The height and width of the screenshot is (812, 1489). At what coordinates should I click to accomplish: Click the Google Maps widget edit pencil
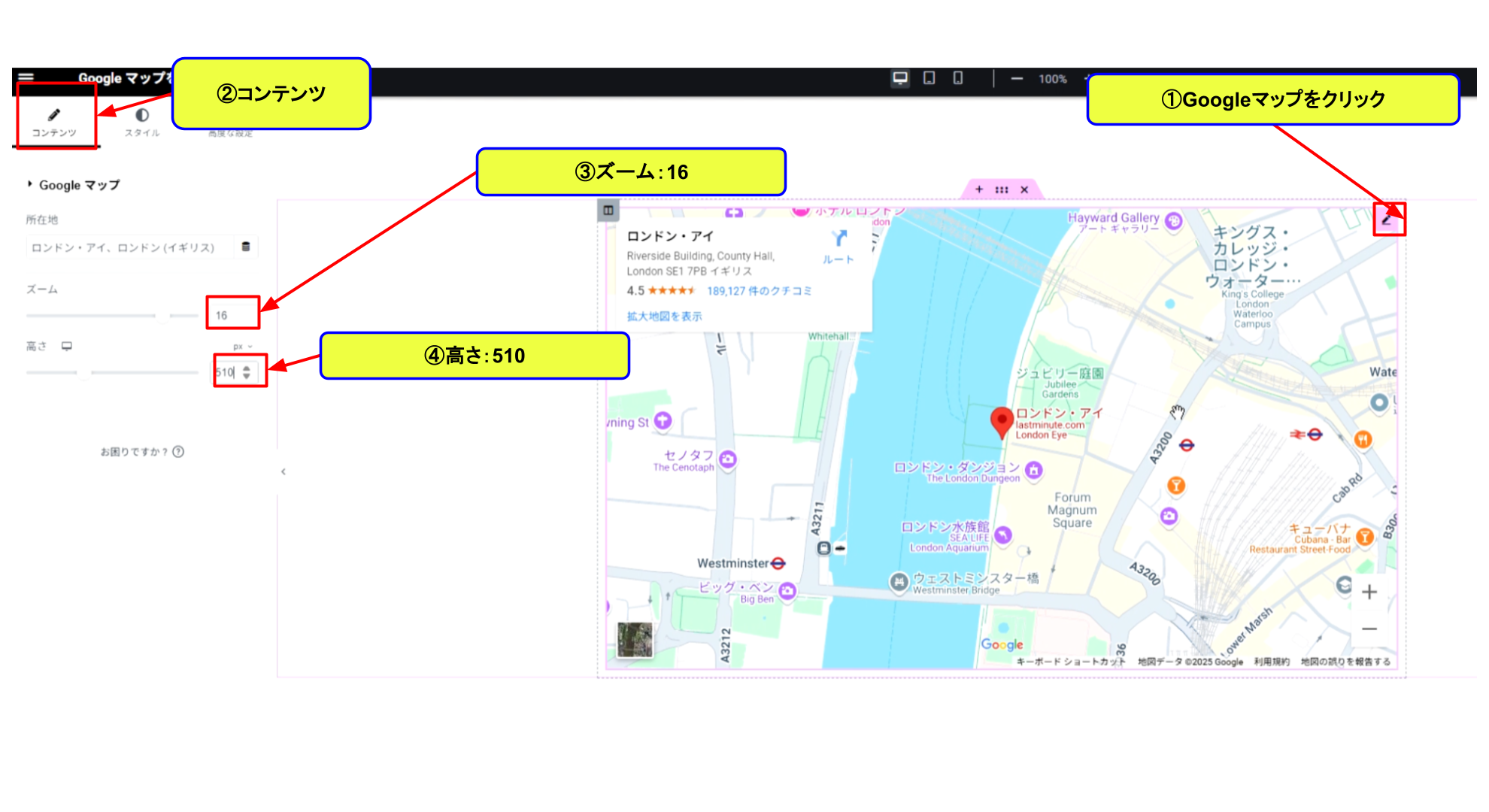[x=1387, y=219]
